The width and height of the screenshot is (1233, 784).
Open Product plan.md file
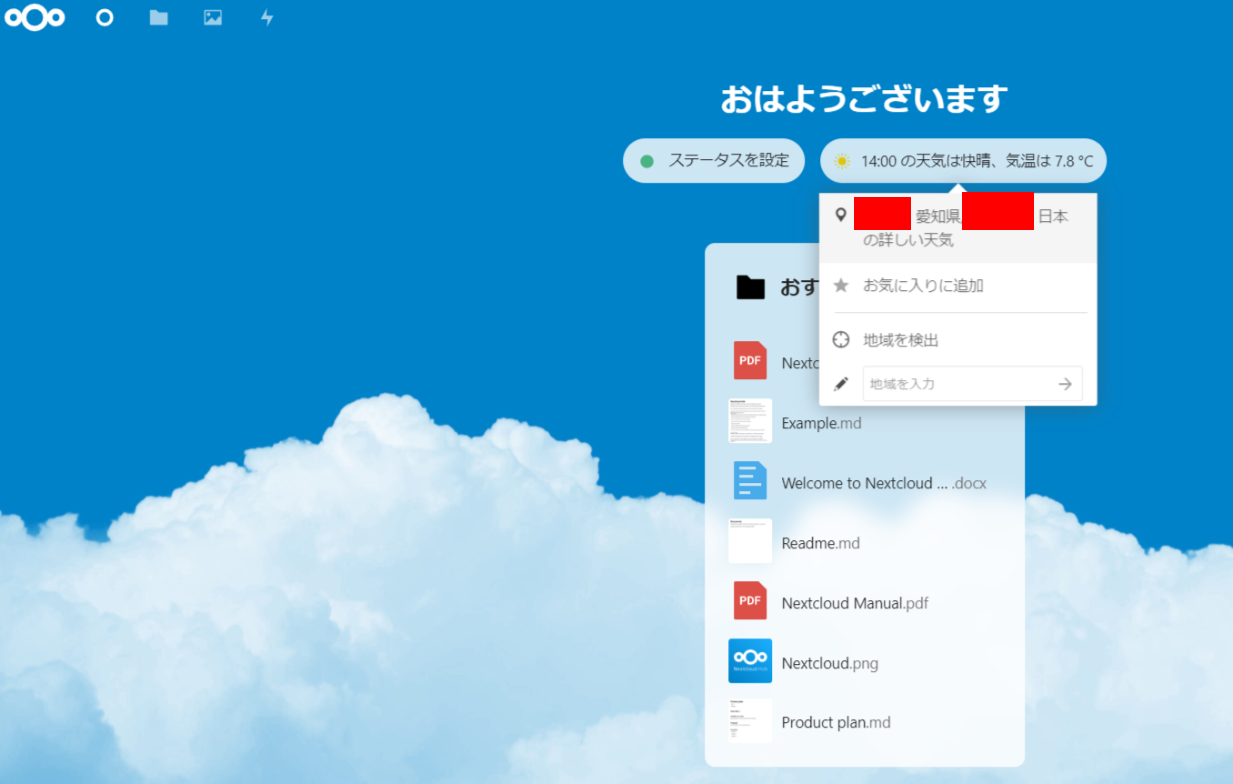coord(865,723)
